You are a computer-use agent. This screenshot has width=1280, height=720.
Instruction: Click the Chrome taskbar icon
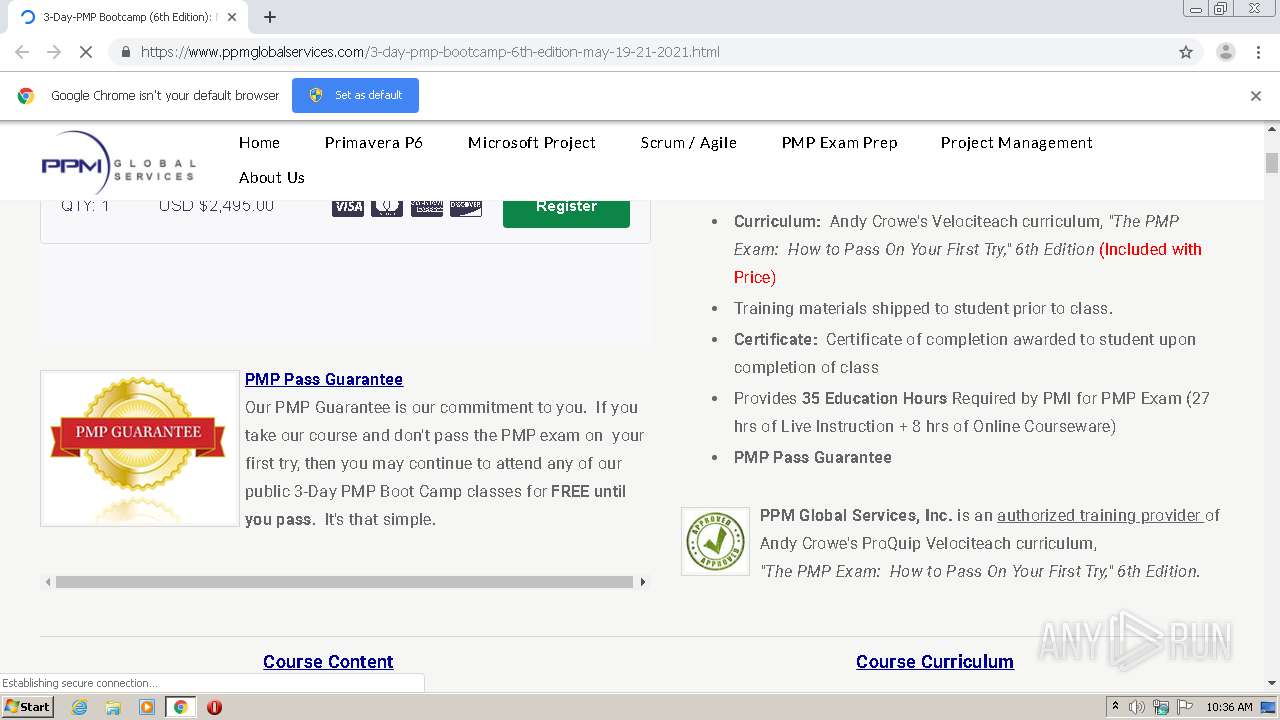point(180,707)
